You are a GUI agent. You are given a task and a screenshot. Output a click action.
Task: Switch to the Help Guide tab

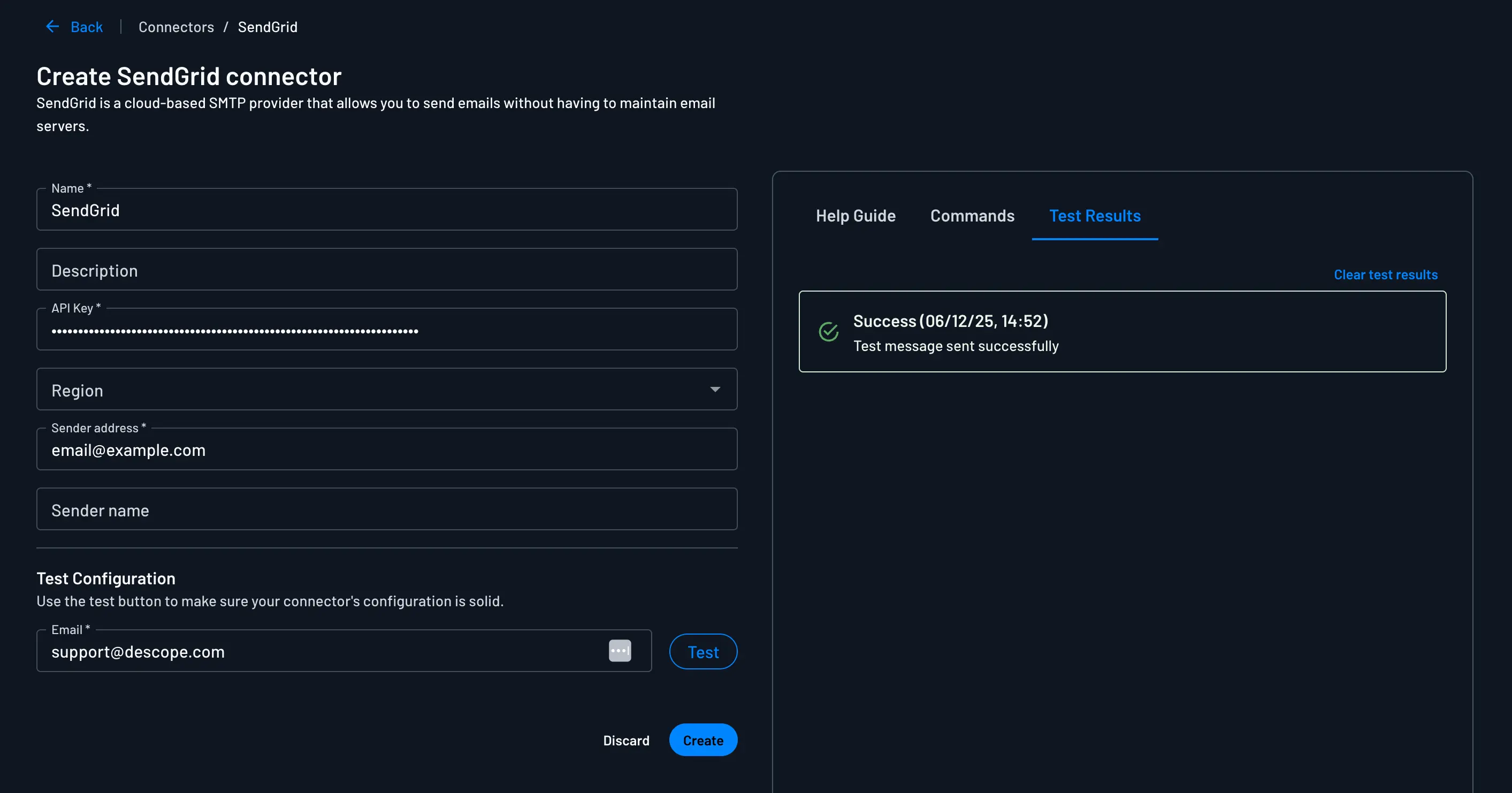[855, 216]
